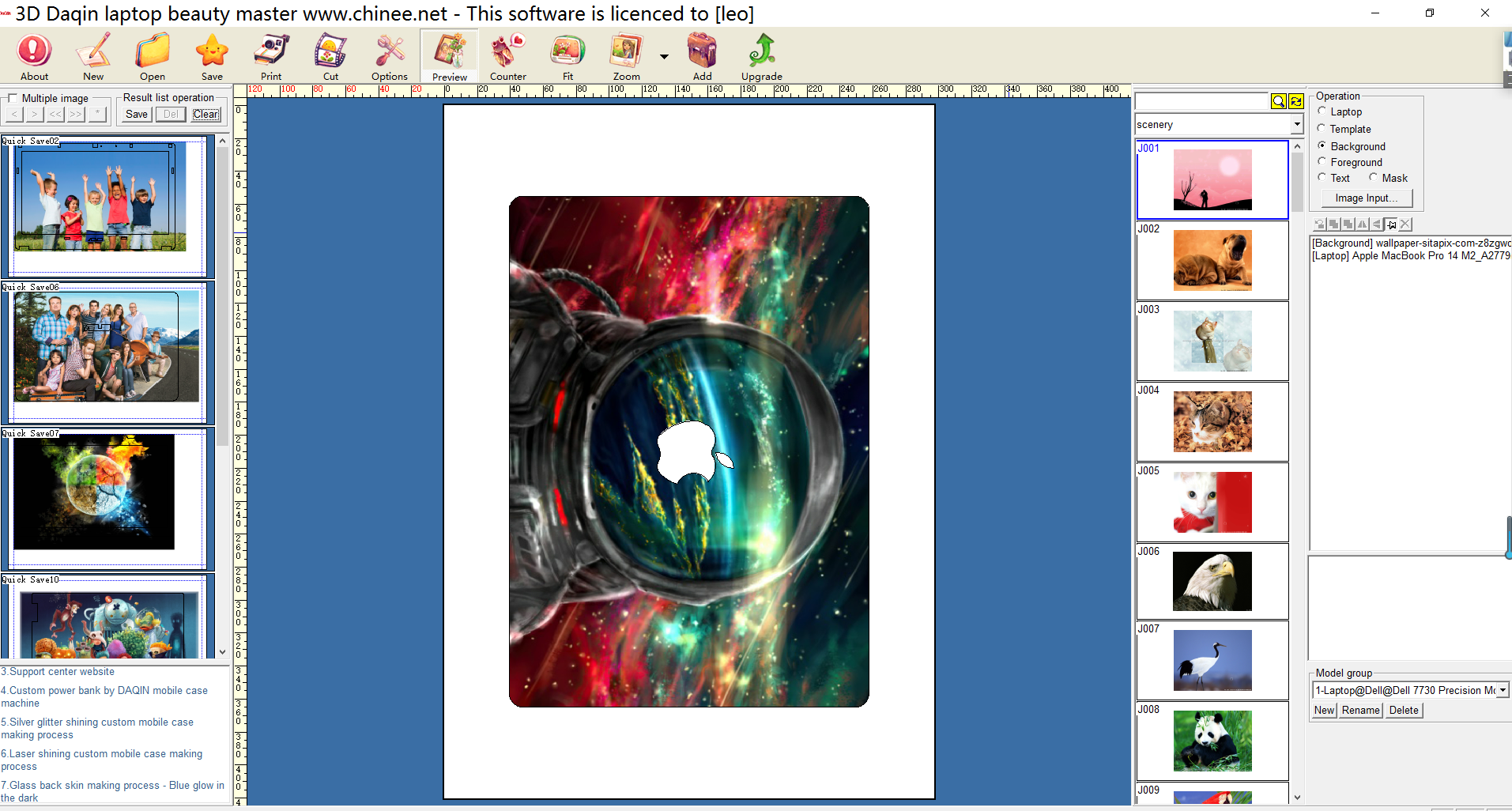
Task: Select the J002 dog image thumbnail
Action: (1212, 260)
